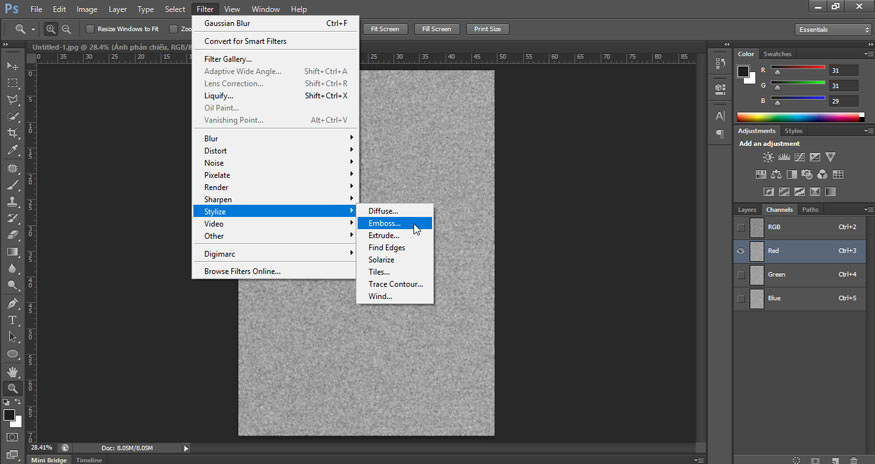Select the Hand tool
Viewport: 875px width, 464px height.
[x=12, y=372]
